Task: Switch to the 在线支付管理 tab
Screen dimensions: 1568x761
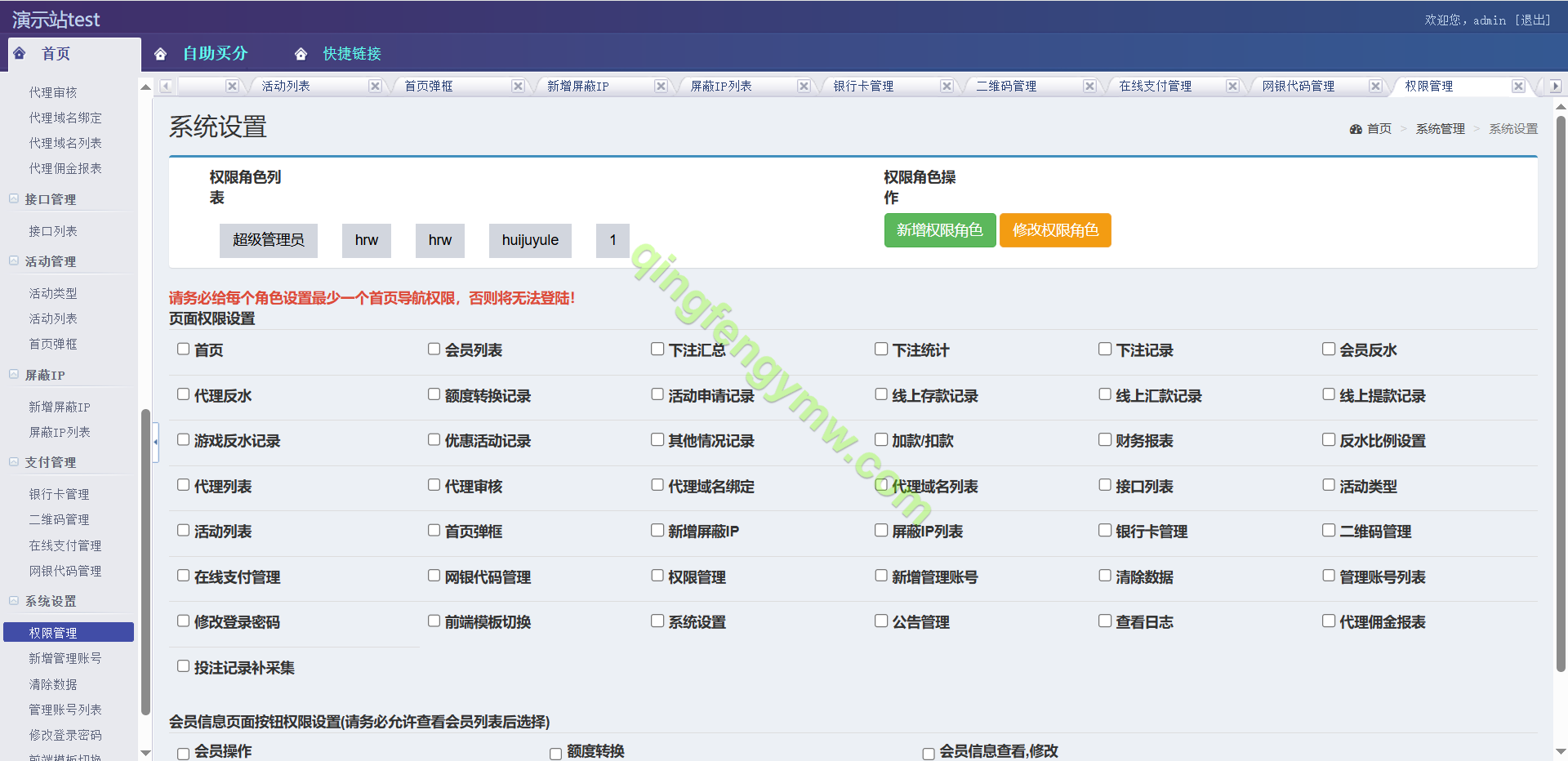Action: 1155,86
